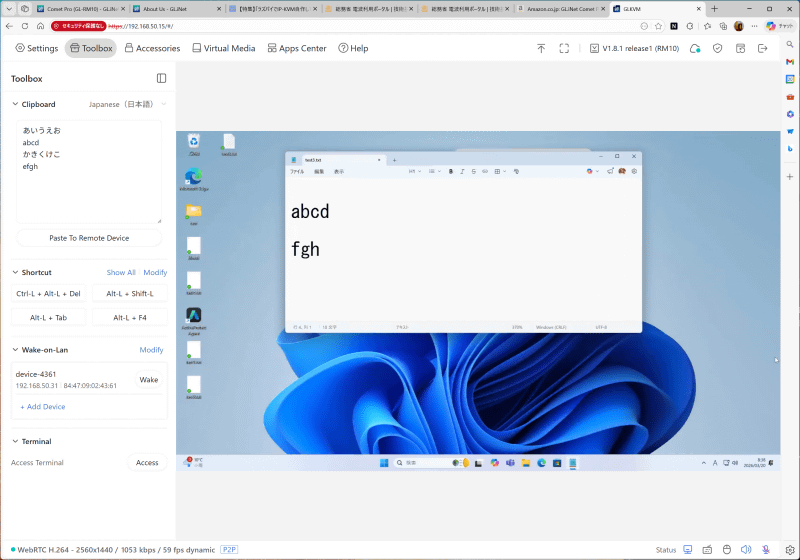This screenshot has width=800, height=560.
Task: Open the cloud service status icon
Action: coord(695,48)
